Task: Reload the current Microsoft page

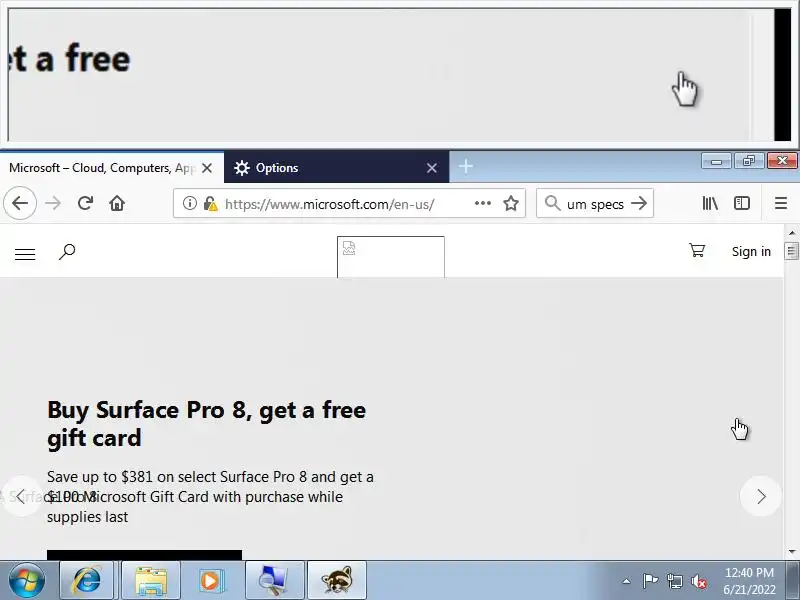Action: point(85,203)
